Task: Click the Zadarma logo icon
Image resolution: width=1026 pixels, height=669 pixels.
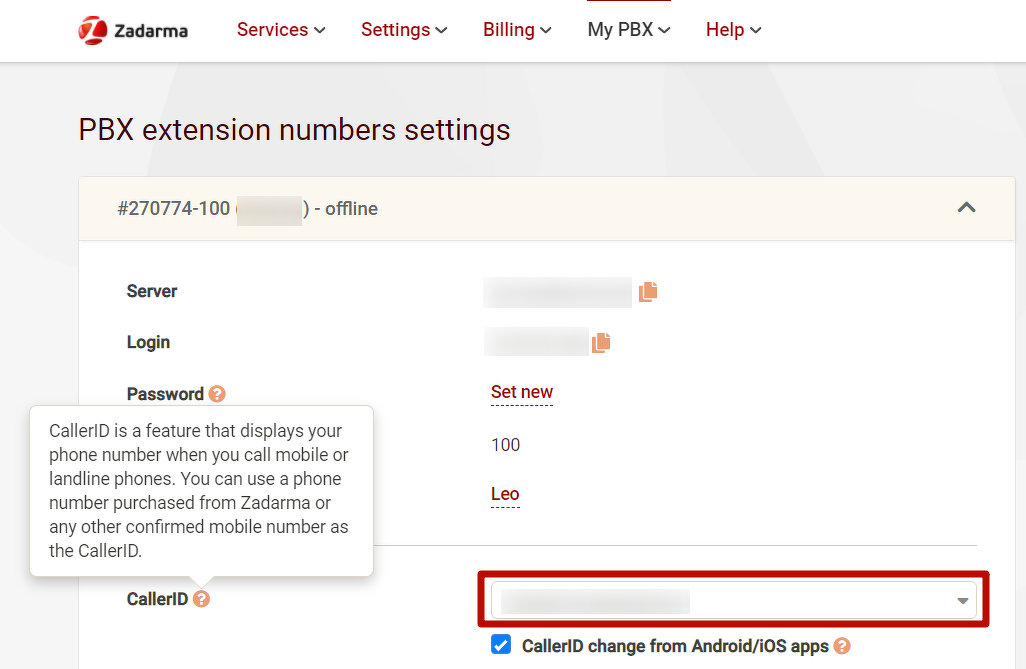Action: [x=93, y=30]
